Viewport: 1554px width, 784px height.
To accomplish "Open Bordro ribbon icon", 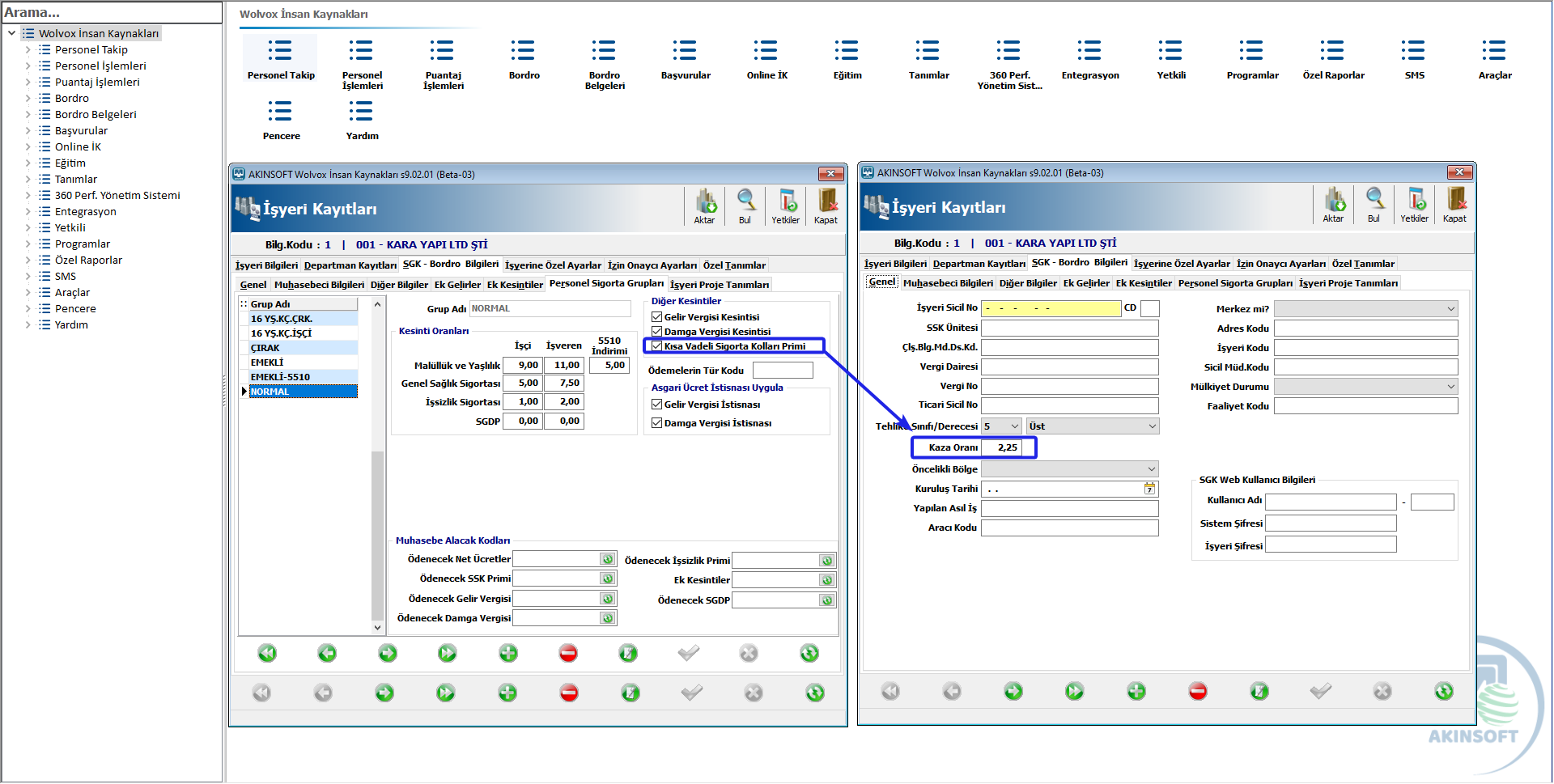I will (x=524, y=59).
